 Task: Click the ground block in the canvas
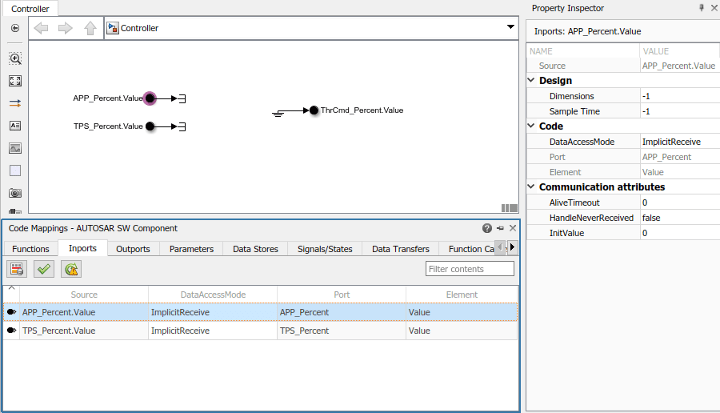pyautogui.click(x=277, y=113)
